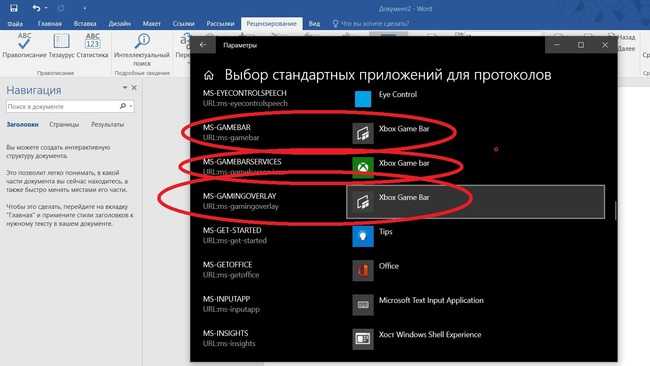650x366 pixels.
Task: Click the MS-GAMEBAR protocol name
Action: [227, 127]
